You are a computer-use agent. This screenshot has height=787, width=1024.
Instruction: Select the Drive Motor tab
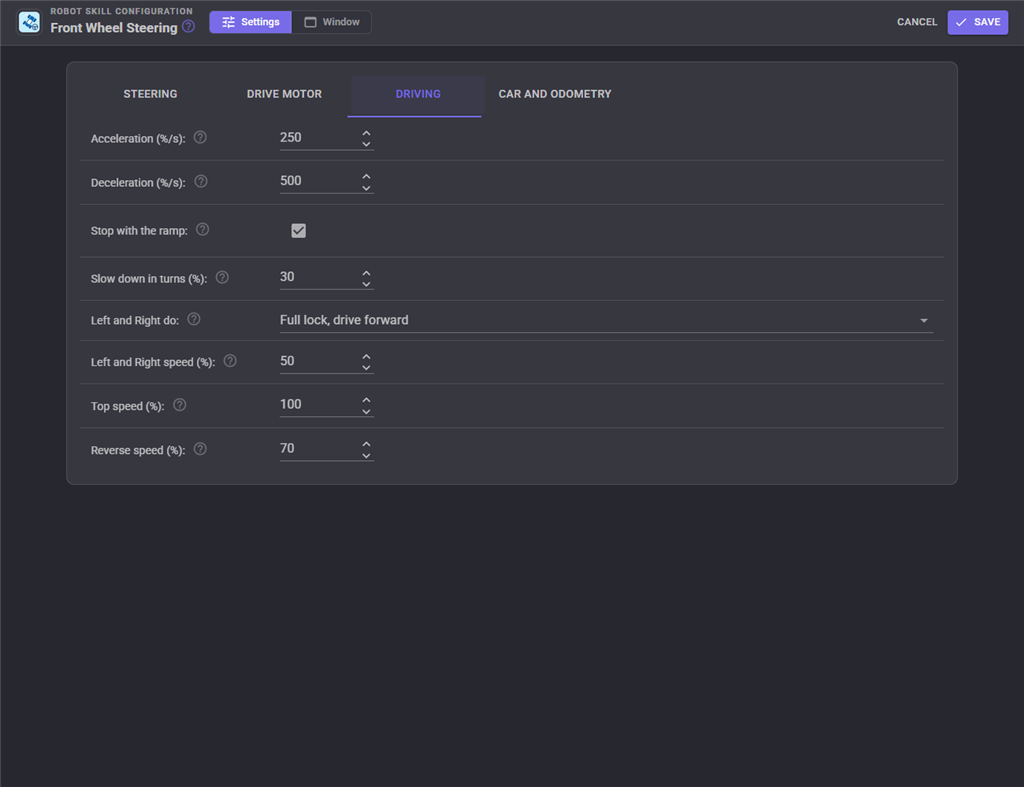point(284,94)
